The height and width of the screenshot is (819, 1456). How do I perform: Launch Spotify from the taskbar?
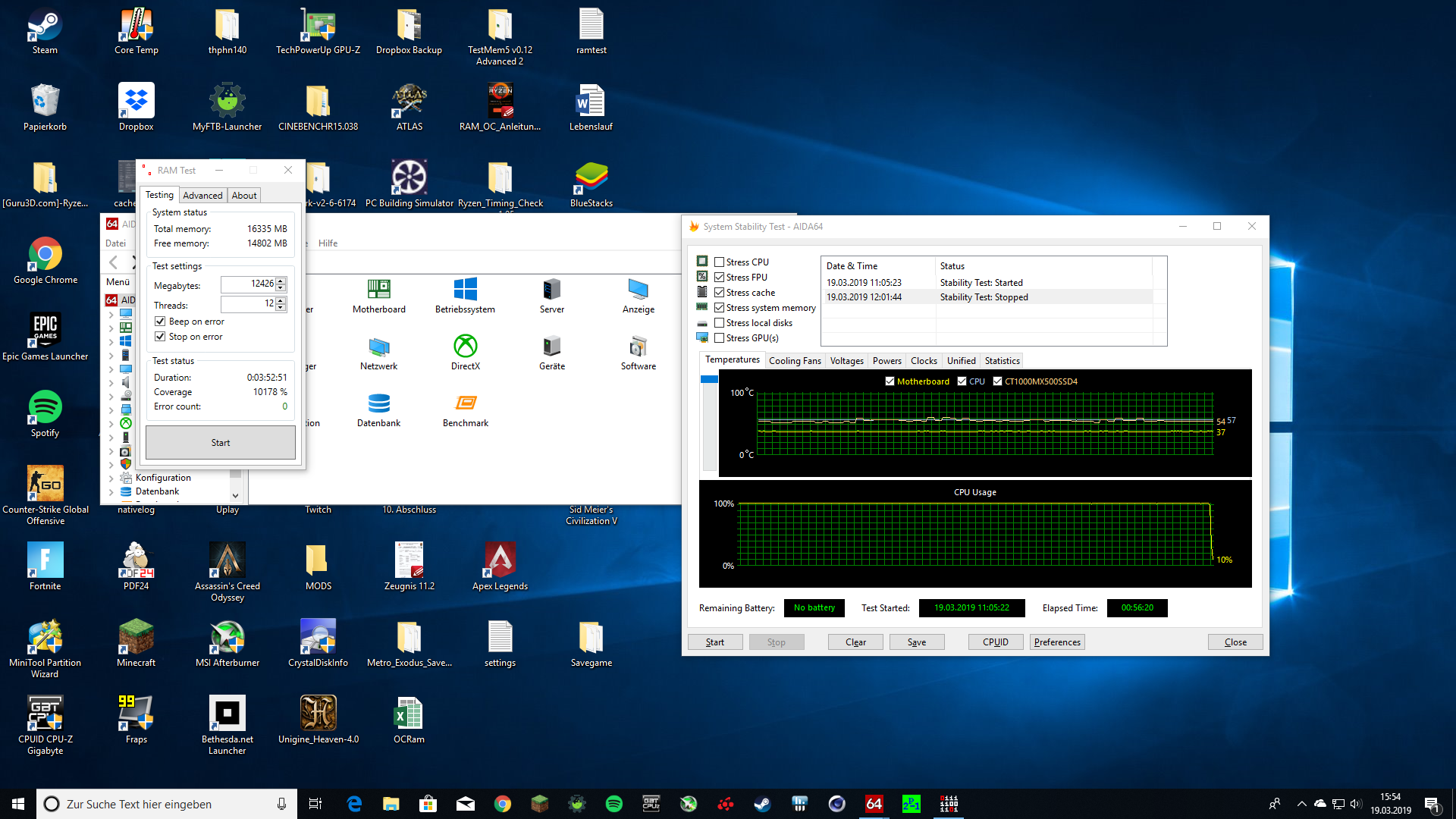point(613,804)
